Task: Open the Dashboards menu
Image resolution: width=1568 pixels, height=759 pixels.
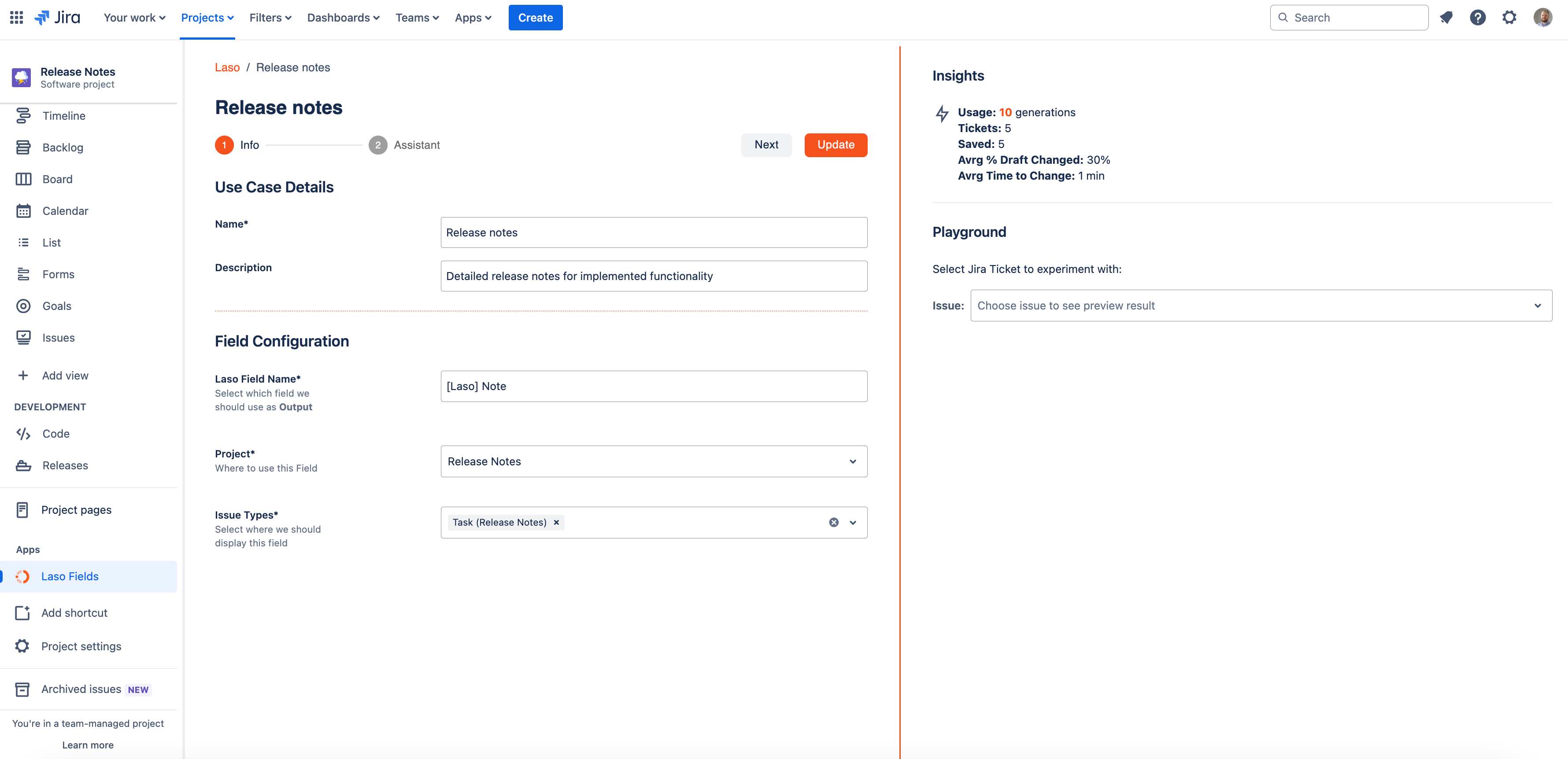Action: pos(343,18)
